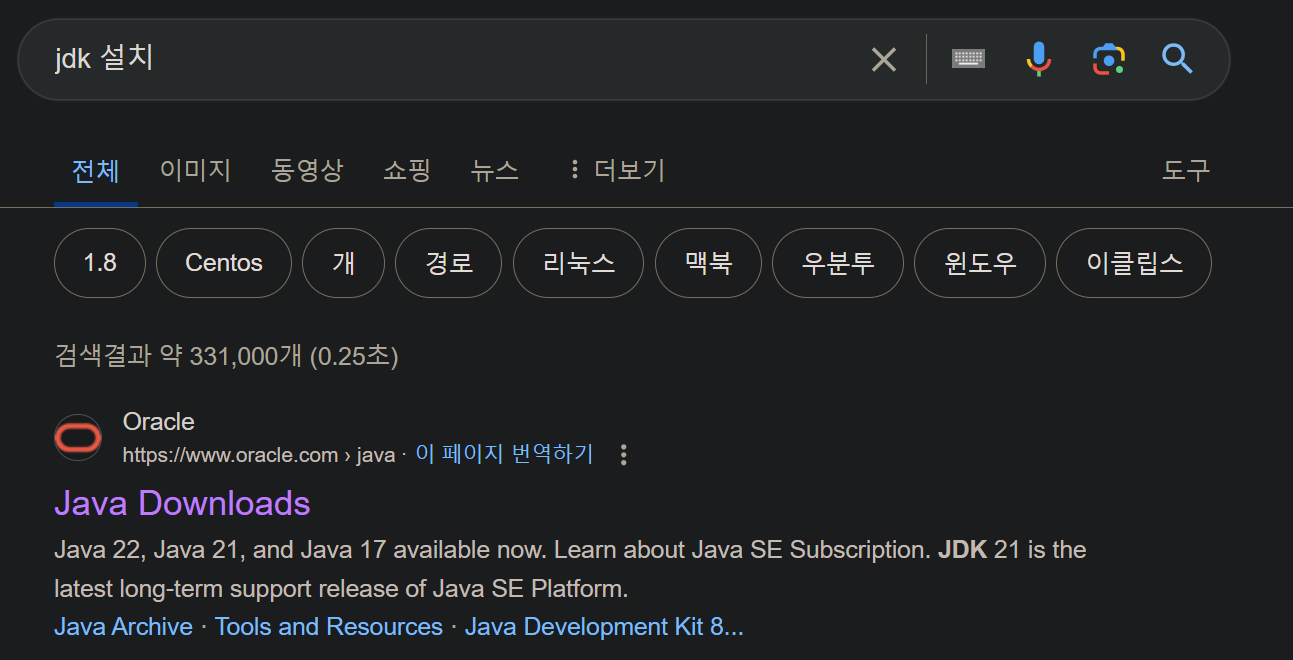Click the Java 22, Java 21 snippet text
1293x660 pixels.
[x=570, y=569]
